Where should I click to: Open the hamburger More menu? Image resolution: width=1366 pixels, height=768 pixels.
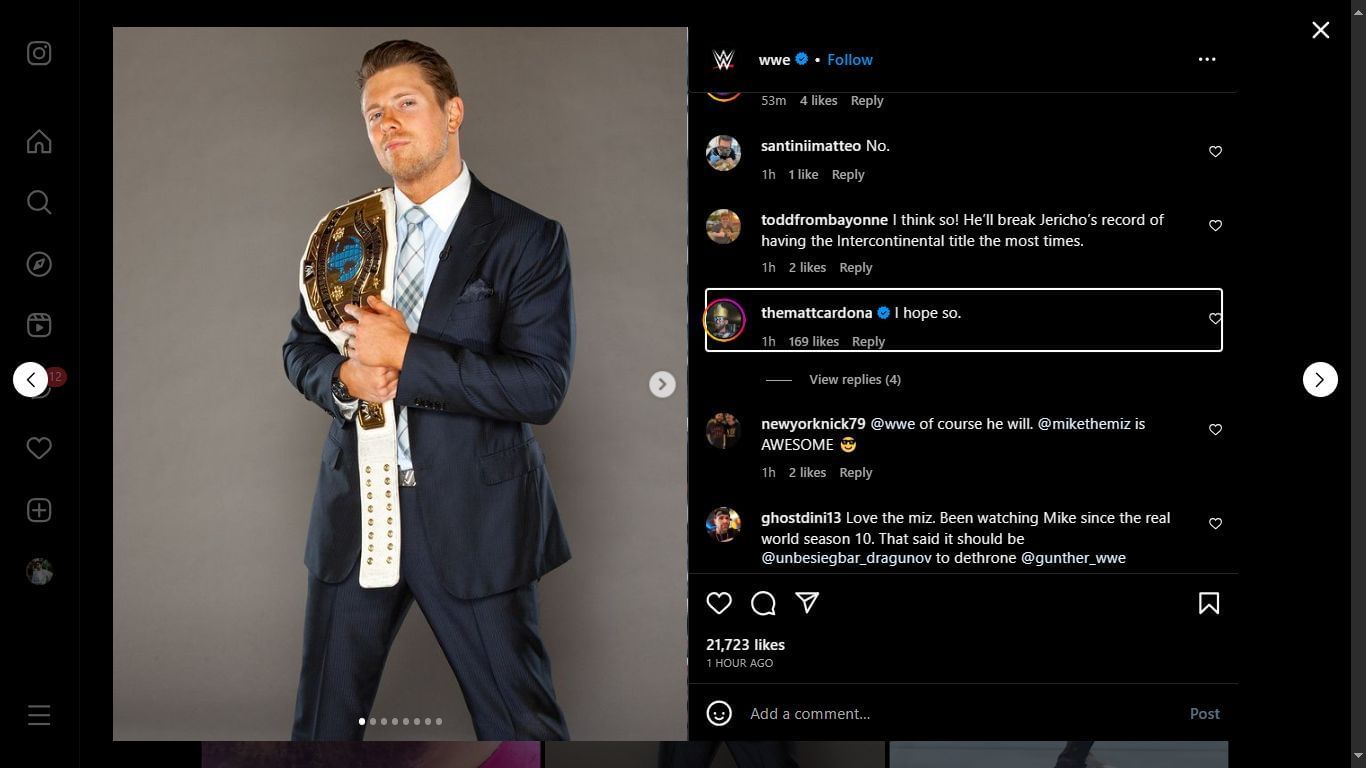(39, 715)
